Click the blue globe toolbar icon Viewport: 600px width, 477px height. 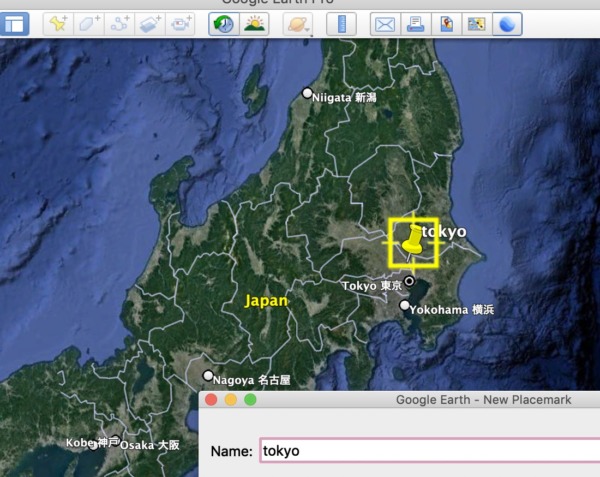[x=508, y=24]
